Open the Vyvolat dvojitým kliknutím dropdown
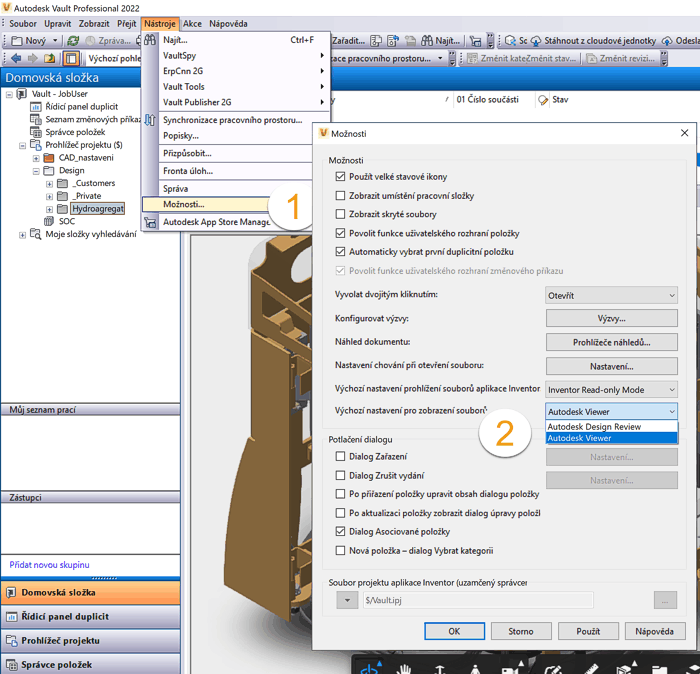The width and height of the screenshot is (700, 674). [611, 295]
